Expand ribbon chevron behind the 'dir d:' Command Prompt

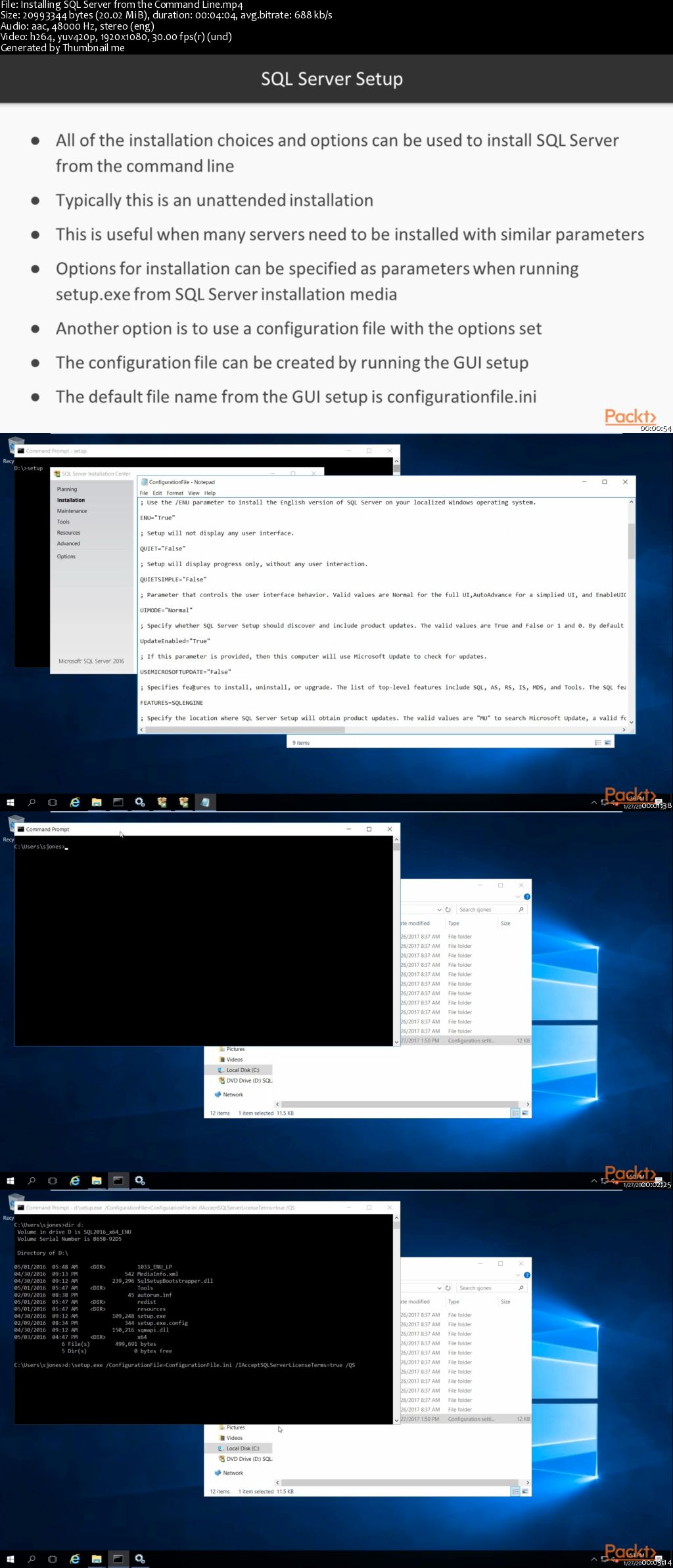pos(518,1275)
